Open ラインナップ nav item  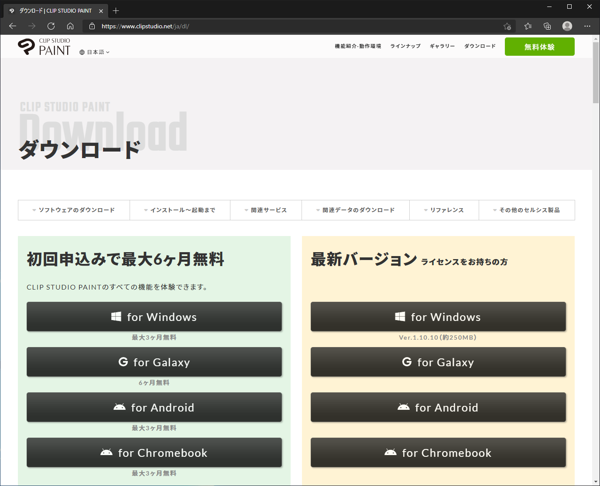[x=405, y=46]
